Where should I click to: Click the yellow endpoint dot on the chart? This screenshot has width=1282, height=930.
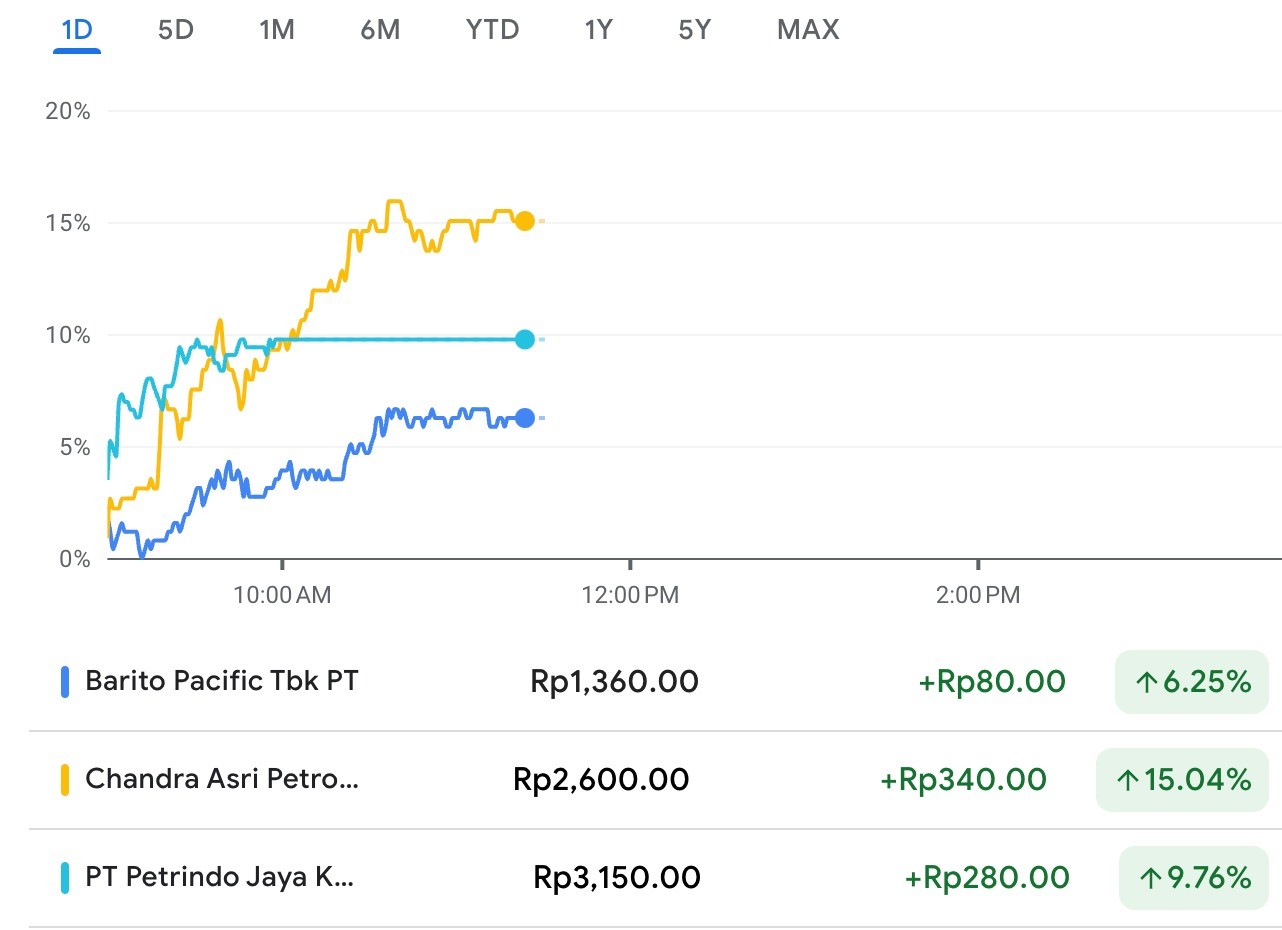pyautogui.click(x=524, y=221)
